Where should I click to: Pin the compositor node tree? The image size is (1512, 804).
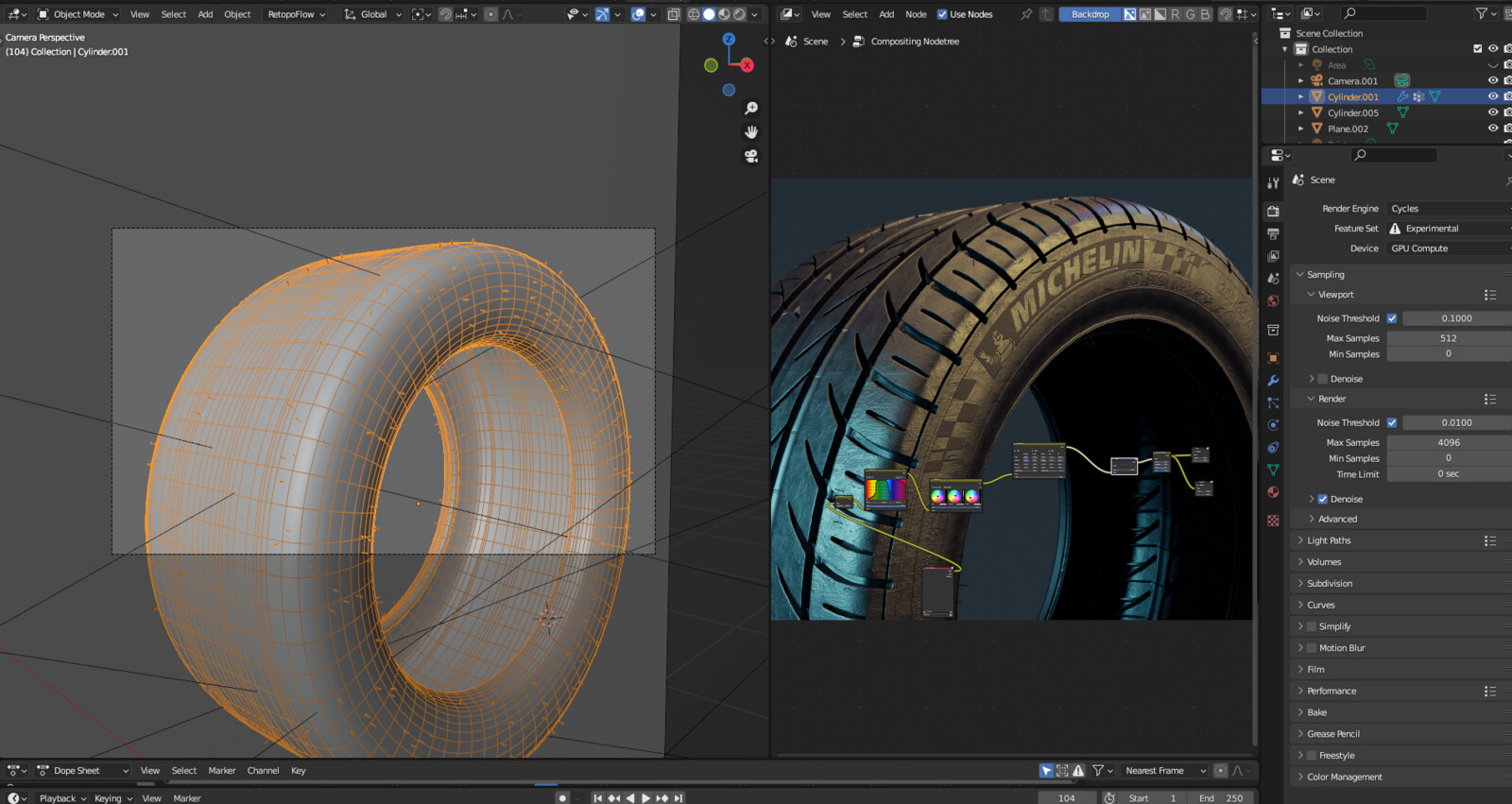pyautogui.click(x=1026, y=14)
